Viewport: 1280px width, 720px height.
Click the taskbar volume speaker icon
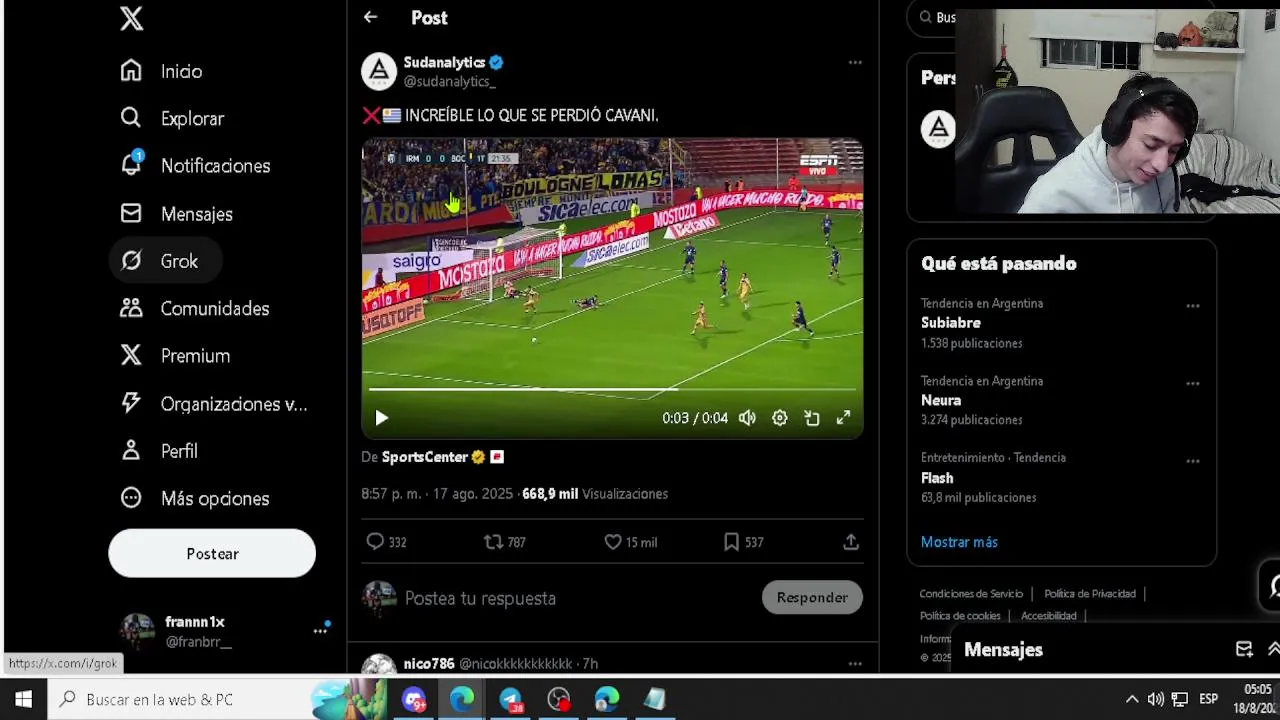click(1156, 699)
